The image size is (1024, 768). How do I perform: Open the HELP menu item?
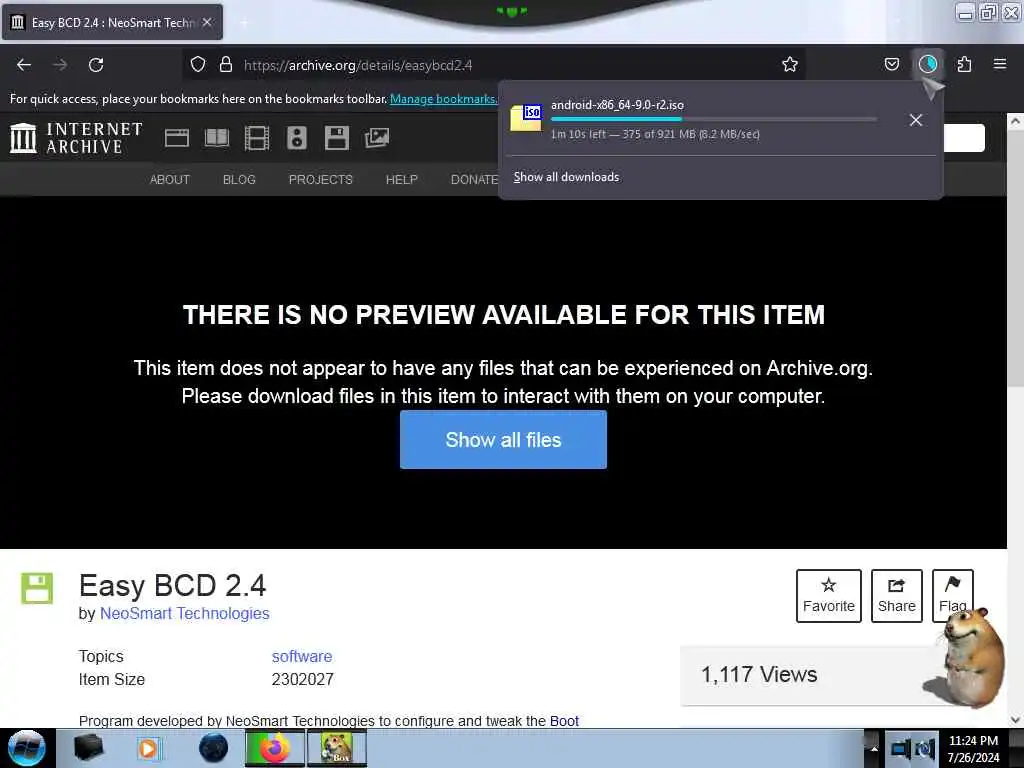point(402,180)
